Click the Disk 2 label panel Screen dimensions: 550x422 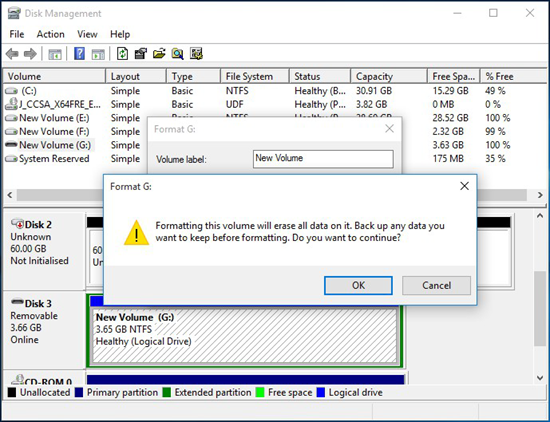tap(44, 251)
